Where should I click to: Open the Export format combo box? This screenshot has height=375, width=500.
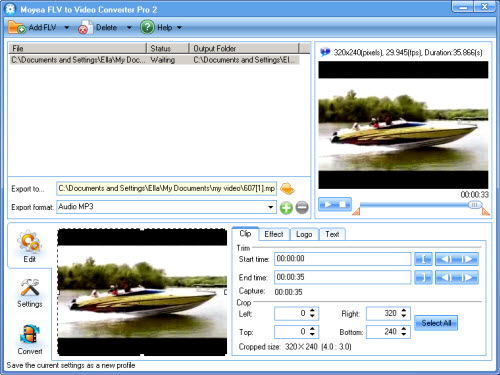click(x=167, y=207)
